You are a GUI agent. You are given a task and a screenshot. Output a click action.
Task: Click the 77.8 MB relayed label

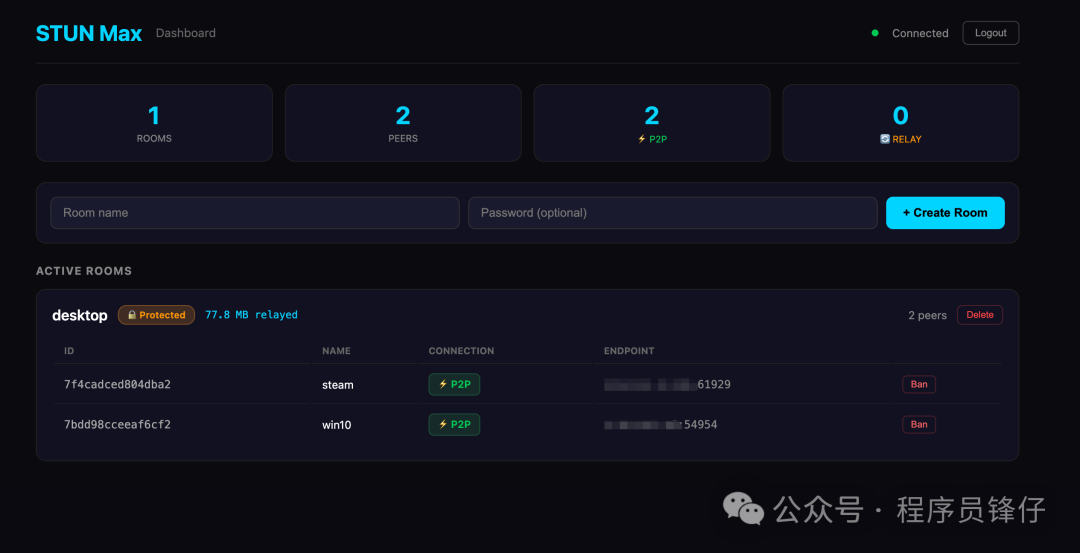click(251, 315)
